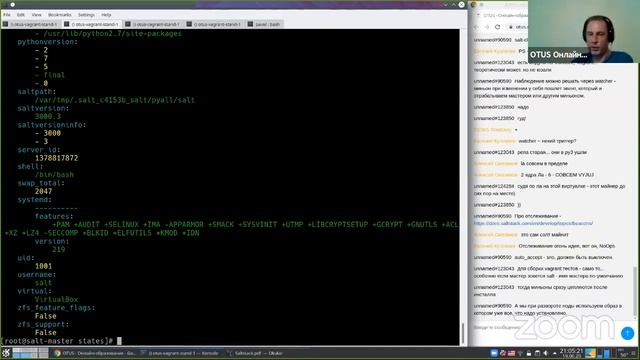The height and width of the screenshot is (360, 640).
Task: Click the 'zfs_feature_flags:' key in terminal
Action: pyautogui.click(x=56, y=308)
